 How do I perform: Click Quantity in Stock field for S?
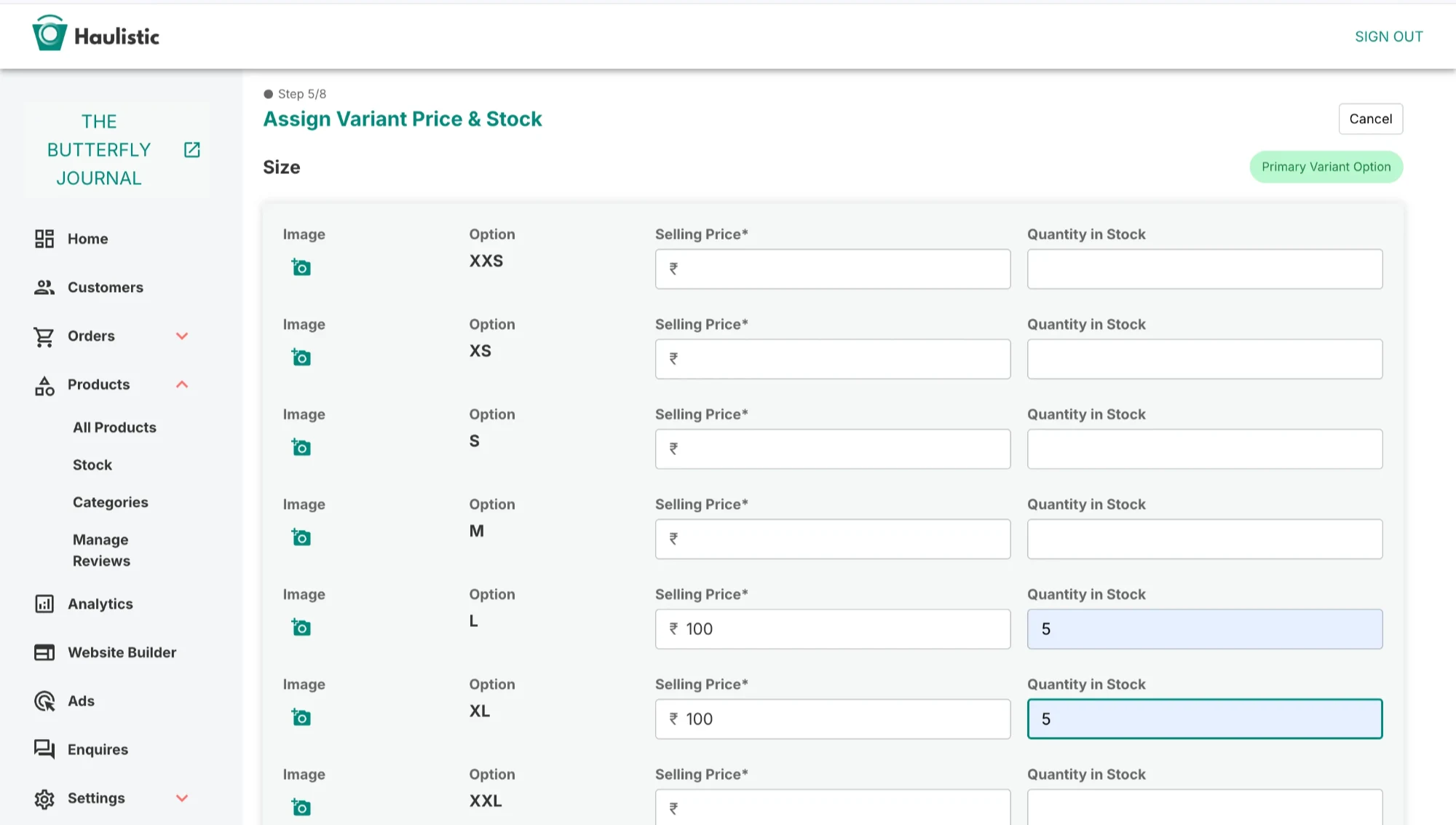click(1204, 449)
